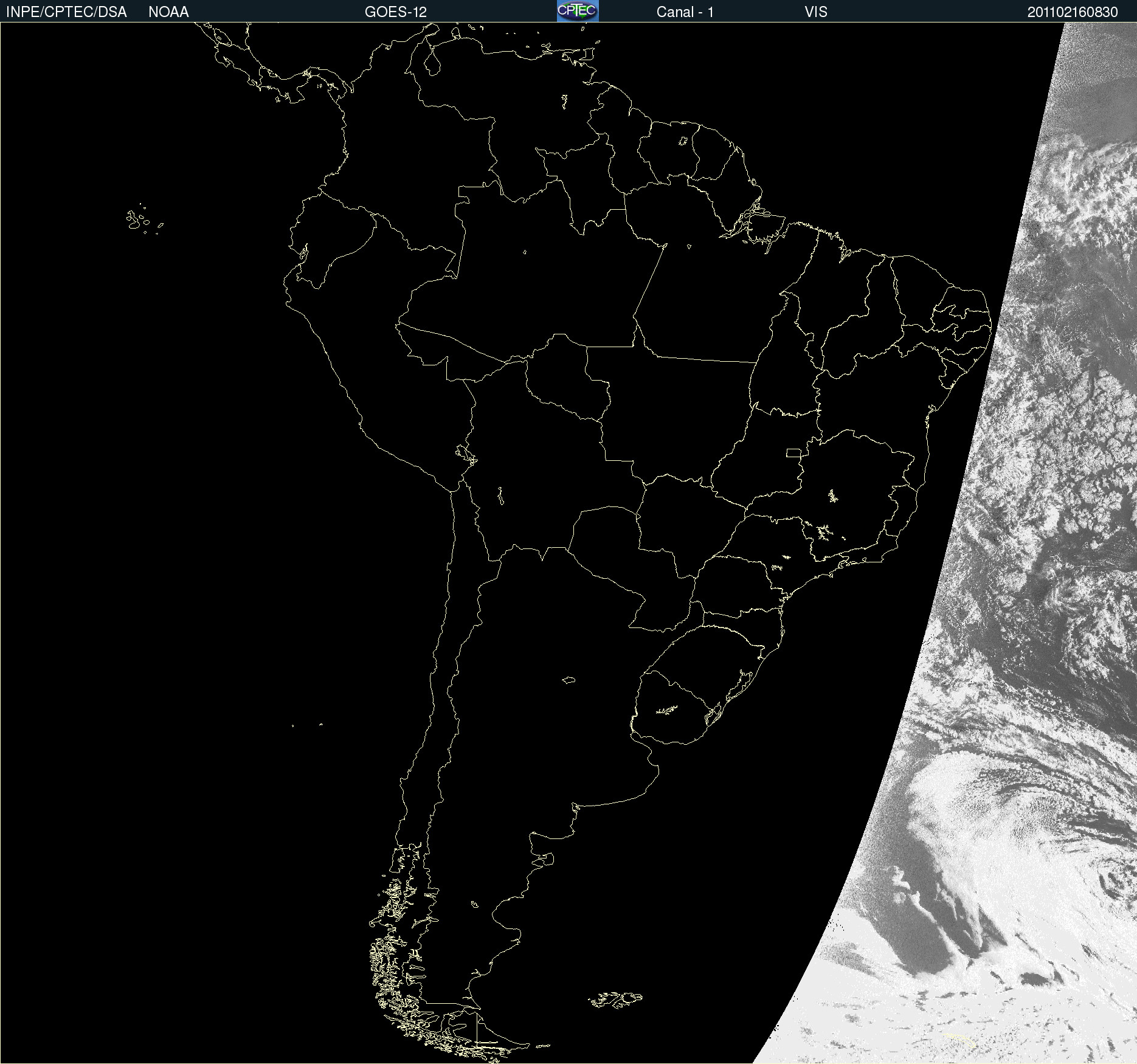The image size is (1137, 1064).
Task: Click the INPE/CPTEC/DSA header text
Action: coord(66,12)
